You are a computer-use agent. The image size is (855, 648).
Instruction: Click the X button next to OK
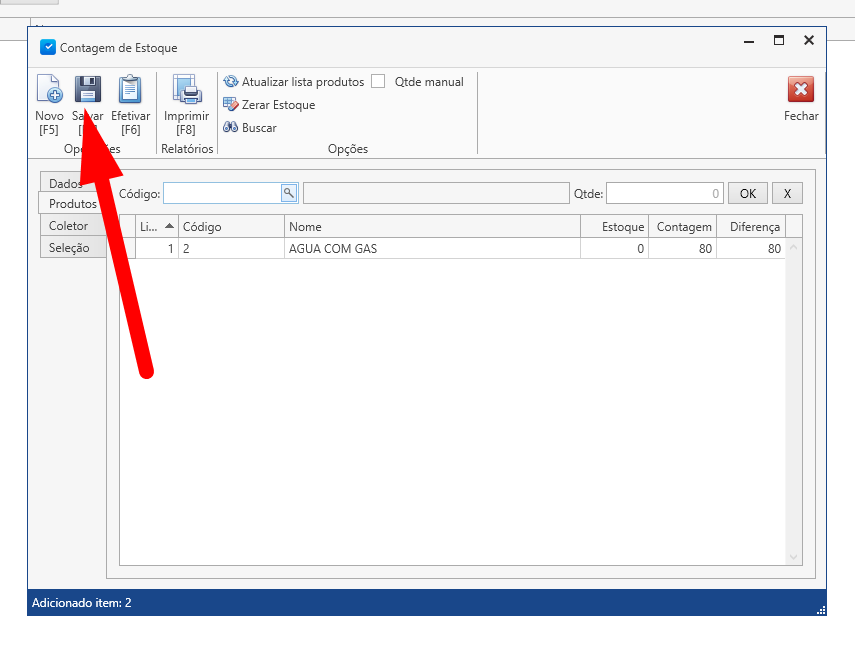787,194
